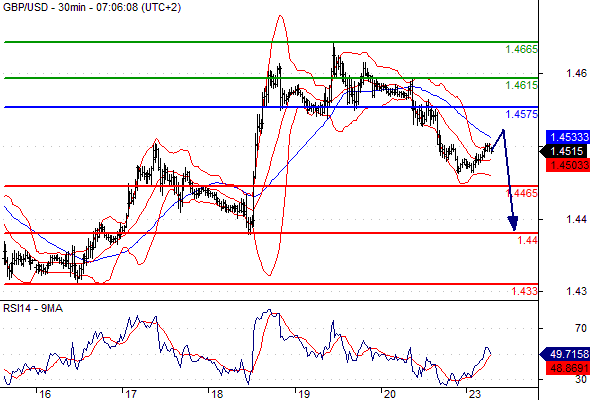Click the 48.8691 RSI moving average tag

568,368
